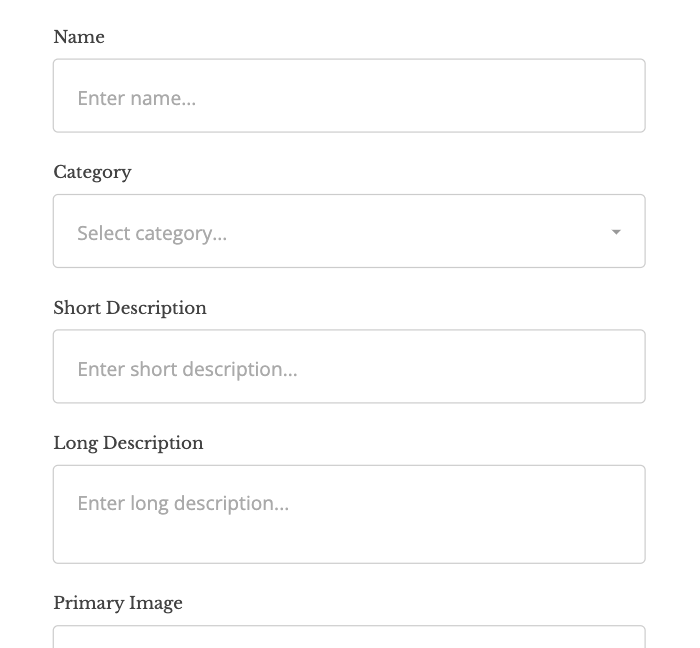Image resolution: width=700 pixels, height=648 pixels.
Task: Click the 'Select category...' placeholder text
Action: pyautogui.click(x=152, y=233)
